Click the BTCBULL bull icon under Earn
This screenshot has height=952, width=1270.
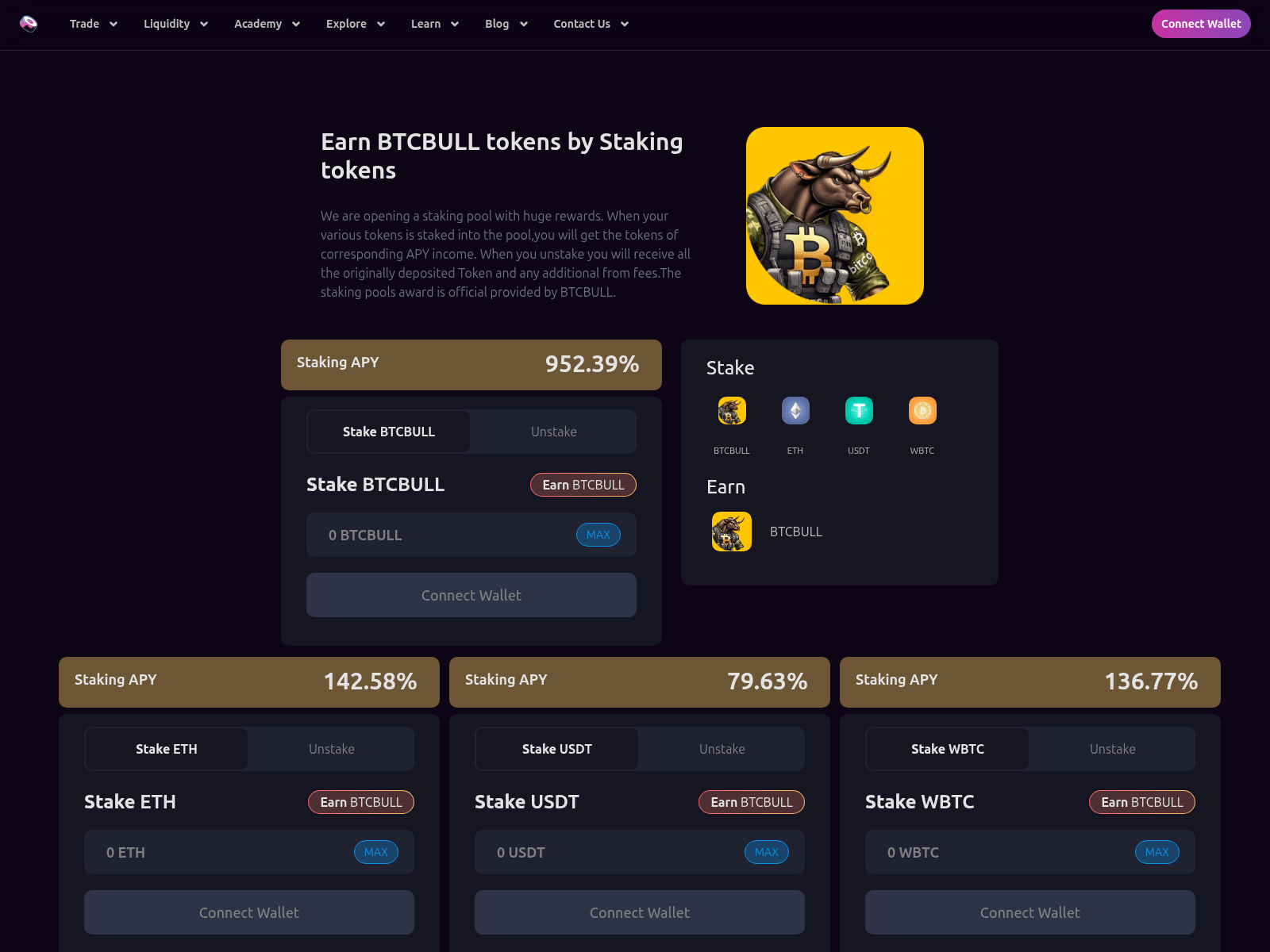pyautogui.click(x=732, y=532)
